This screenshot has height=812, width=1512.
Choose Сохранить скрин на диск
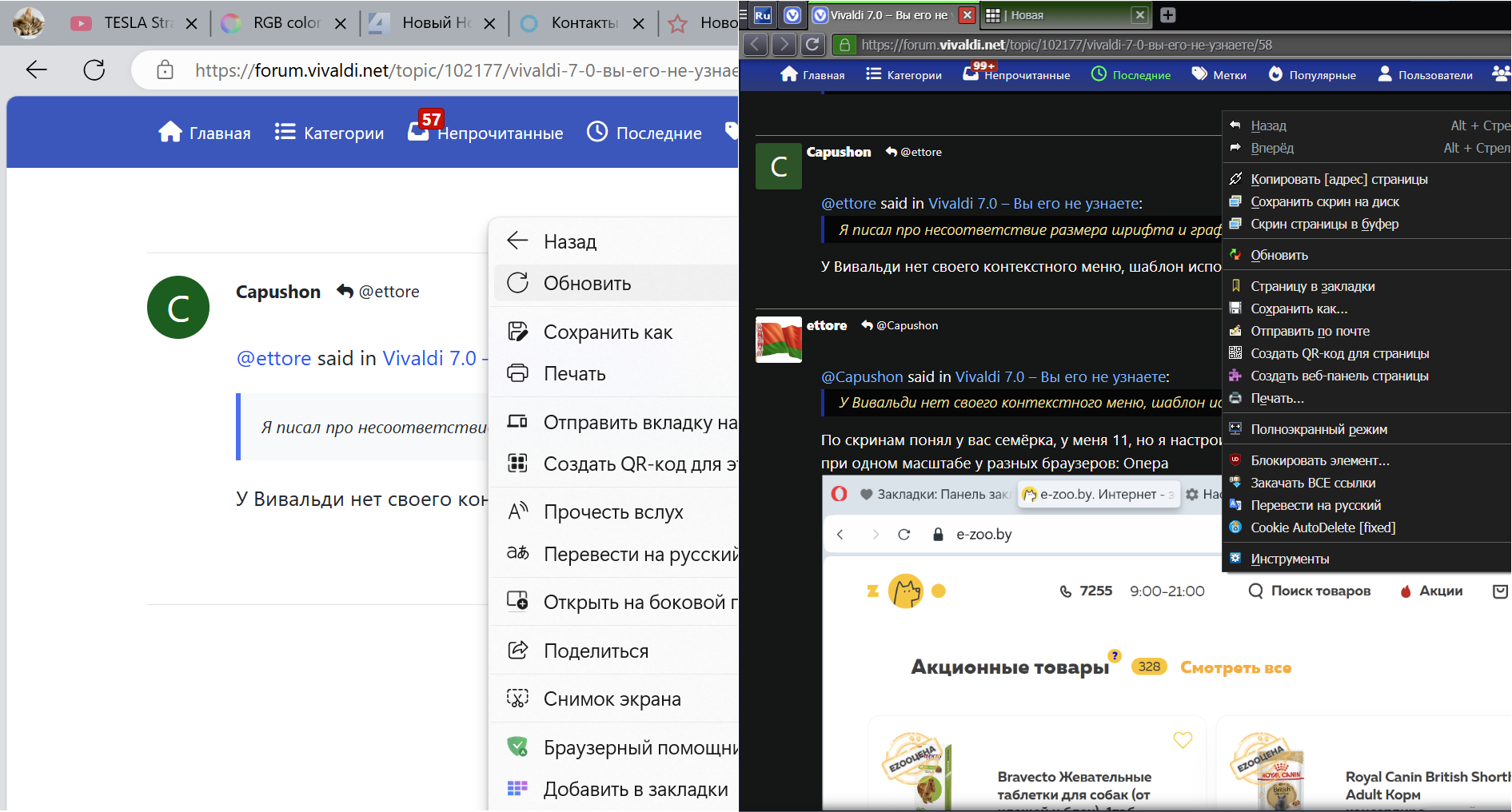(x=1367, y=201)
